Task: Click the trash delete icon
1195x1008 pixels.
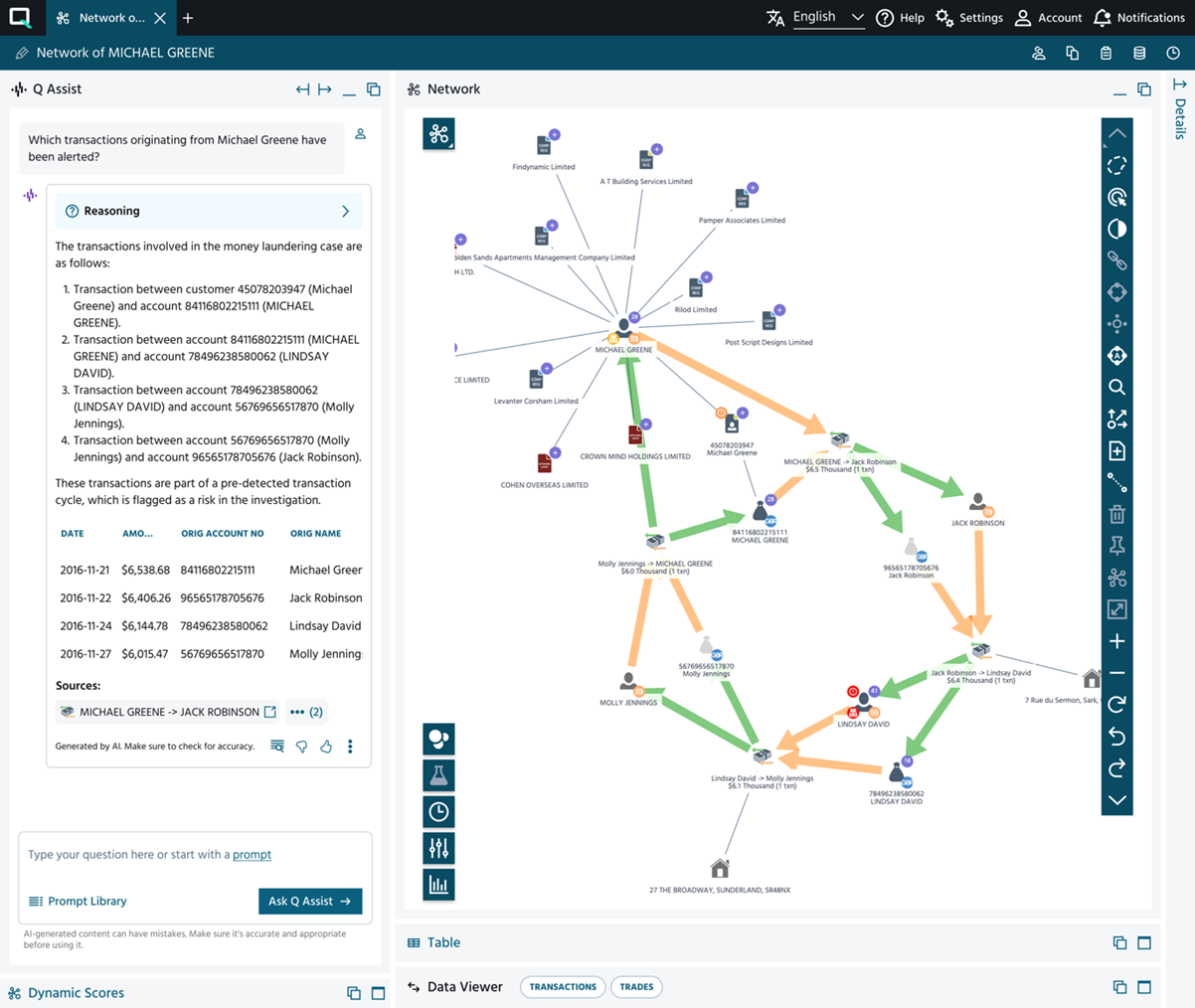Action: point(1116,515)
